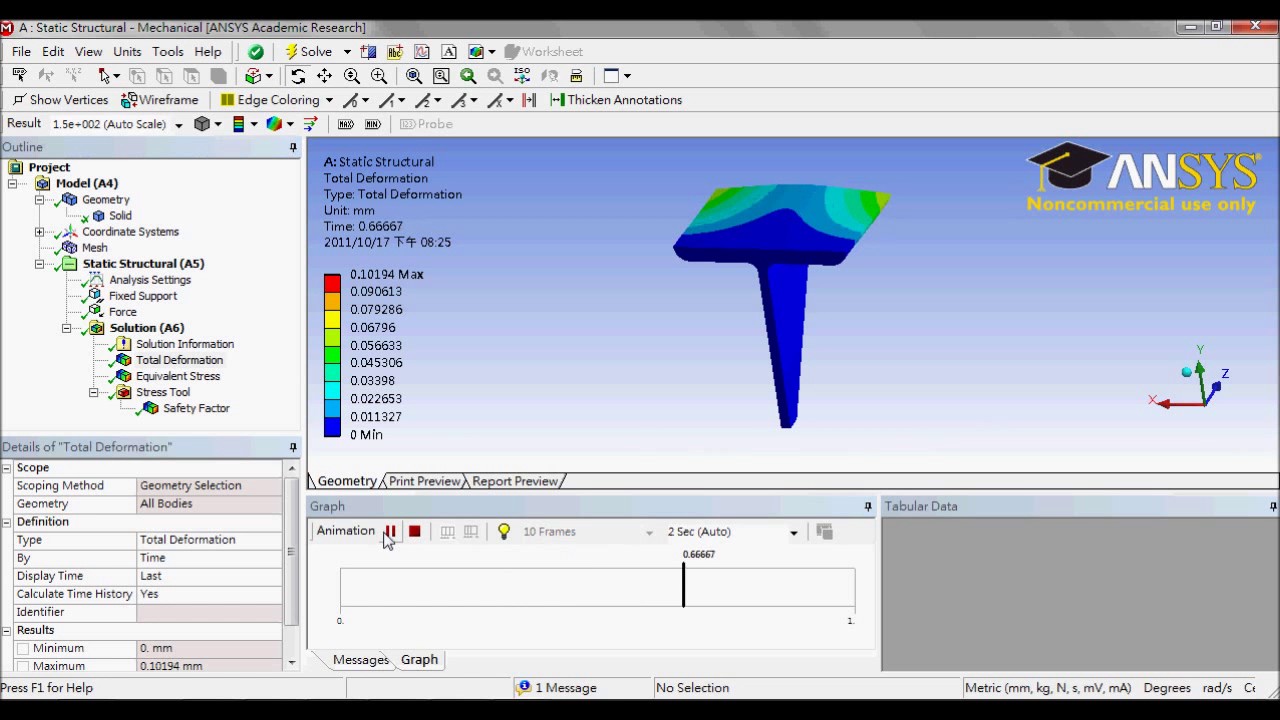Switch to the Messages tab
This screenshot has width=1280, height=720.
tap(360, 660)
